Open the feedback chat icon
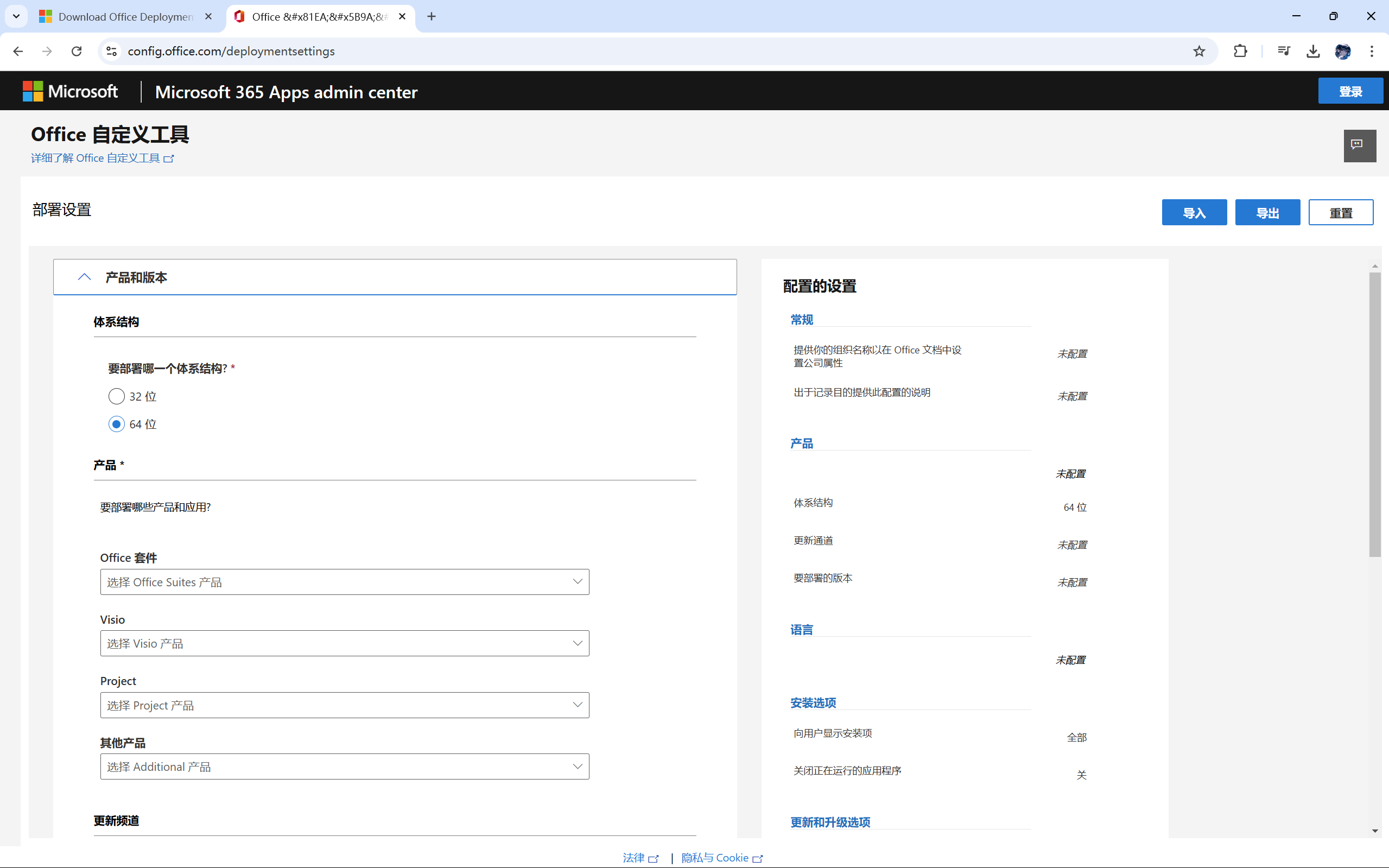 (1359, 146)
